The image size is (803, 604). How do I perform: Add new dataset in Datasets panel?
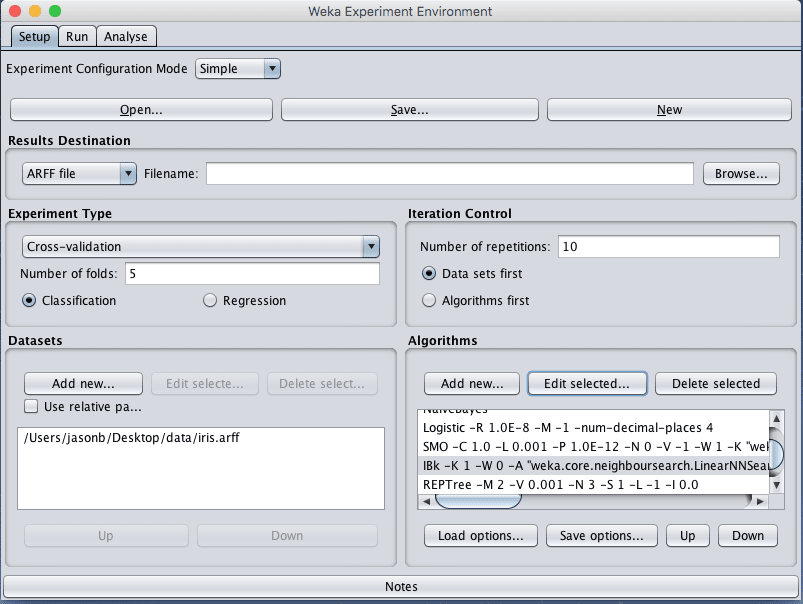pos(83,384)
